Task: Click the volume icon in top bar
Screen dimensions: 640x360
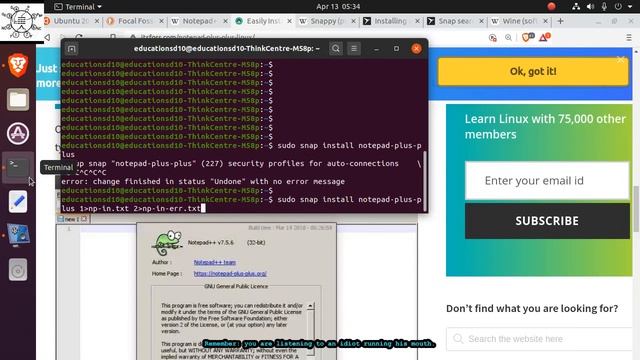Action: pyautogui.click(x=590, y=7)
